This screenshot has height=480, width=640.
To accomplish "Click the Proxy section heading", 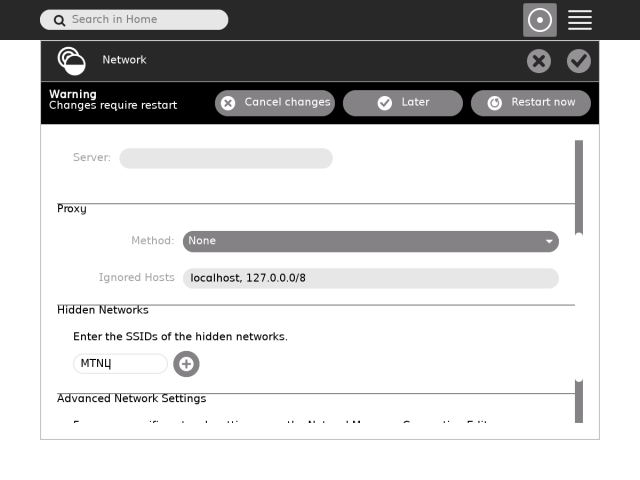I will 72,209.
